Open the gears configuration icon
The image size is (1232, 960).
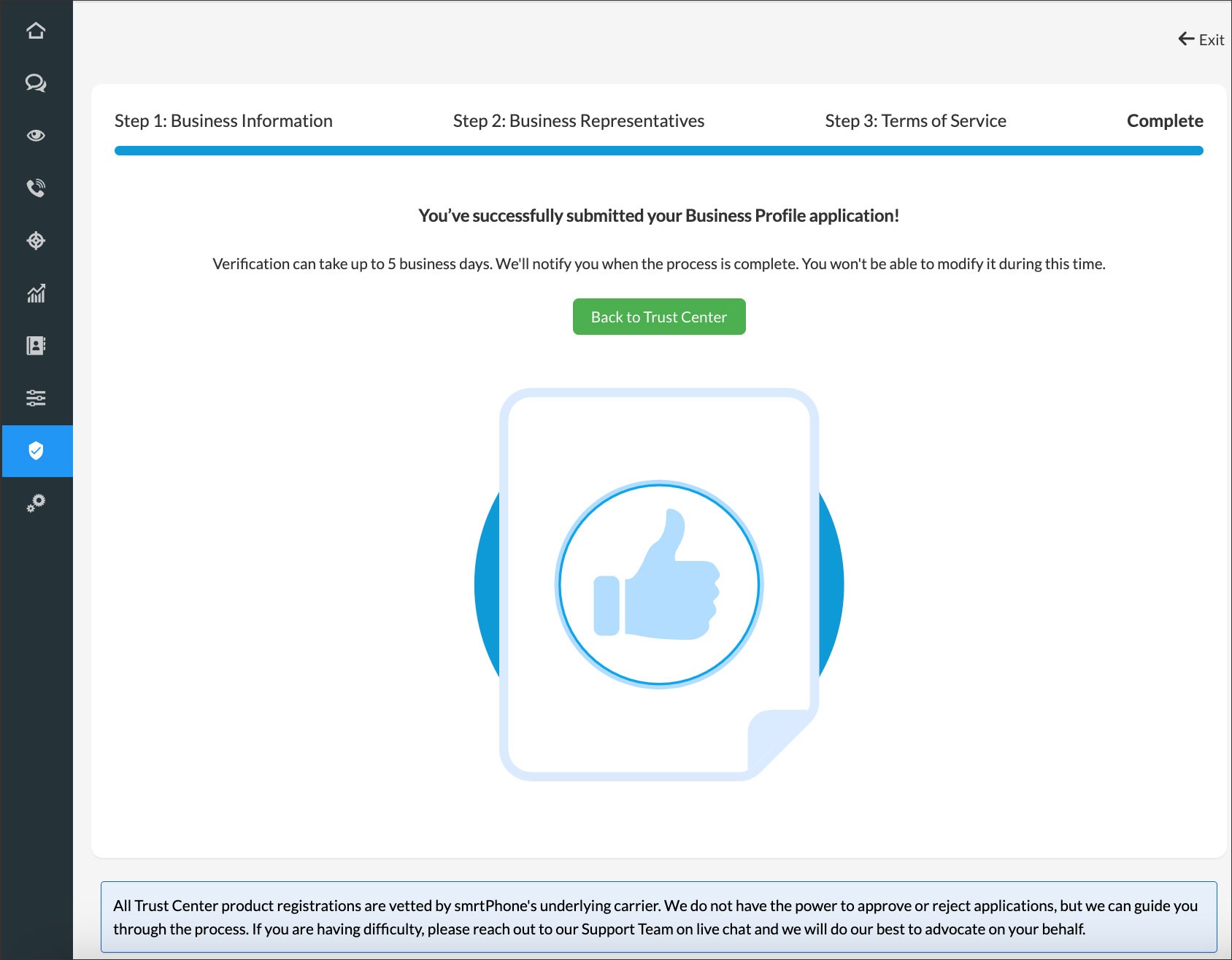tap(36, 503)
